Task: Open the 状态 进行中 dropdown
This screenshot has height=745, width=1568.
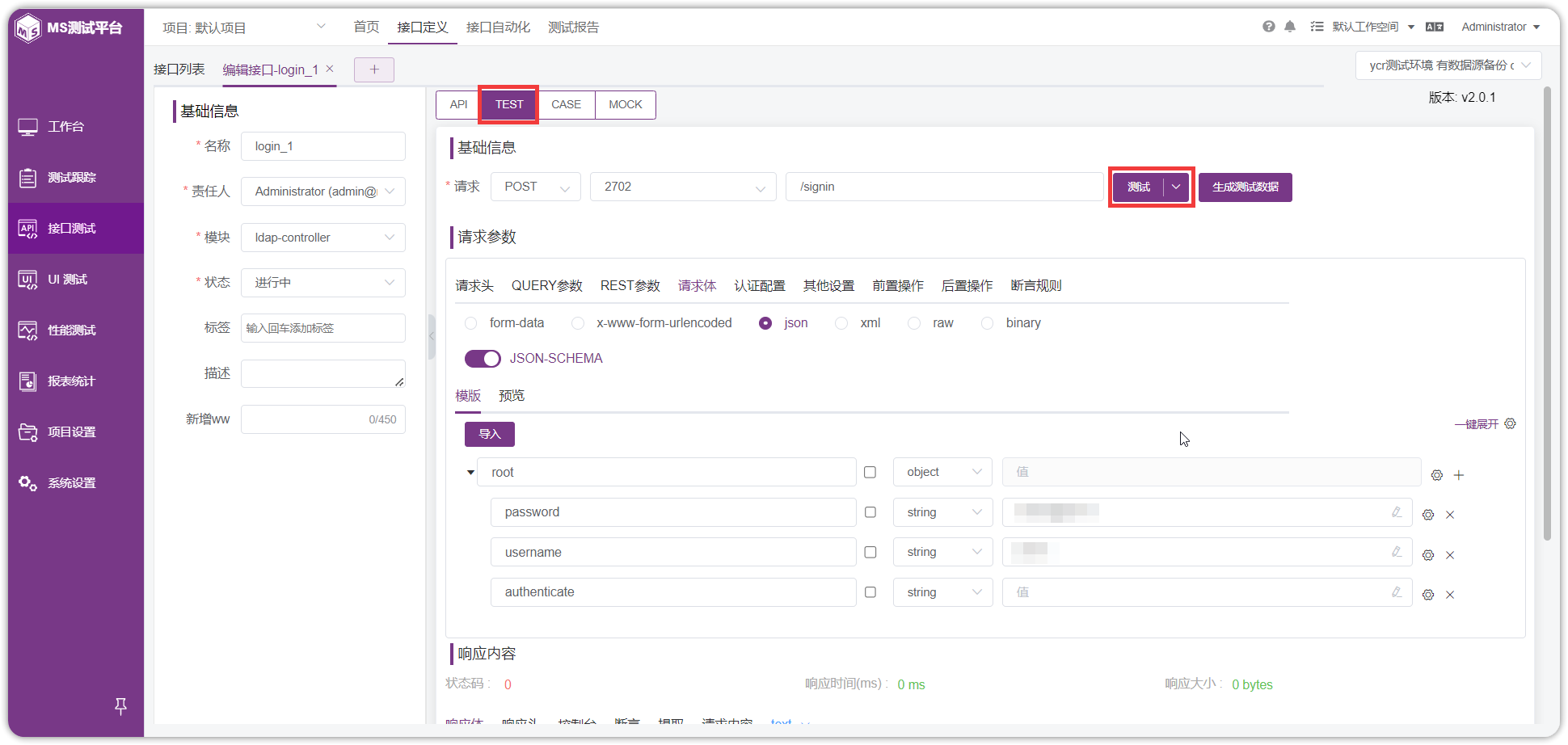Action: (323, 283)
